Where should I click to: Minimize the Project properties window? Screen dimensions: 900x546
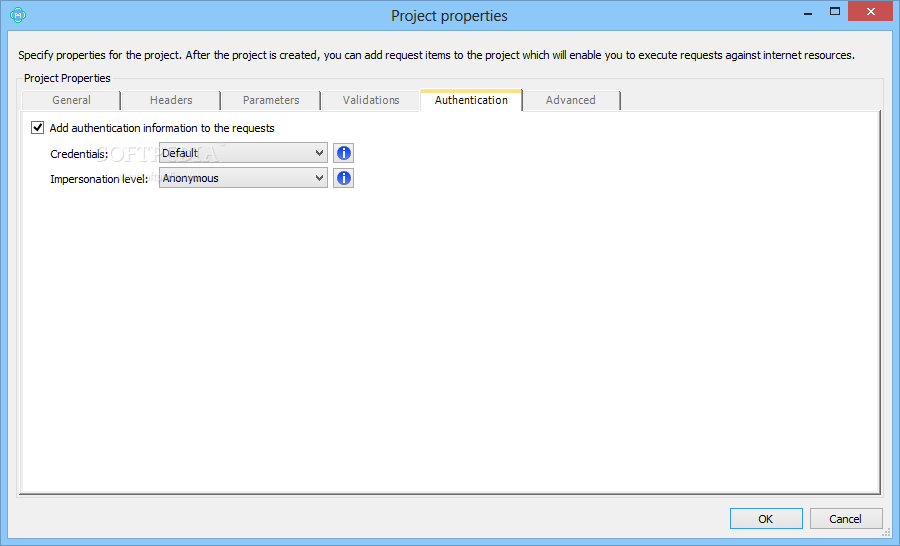point(808,12)
